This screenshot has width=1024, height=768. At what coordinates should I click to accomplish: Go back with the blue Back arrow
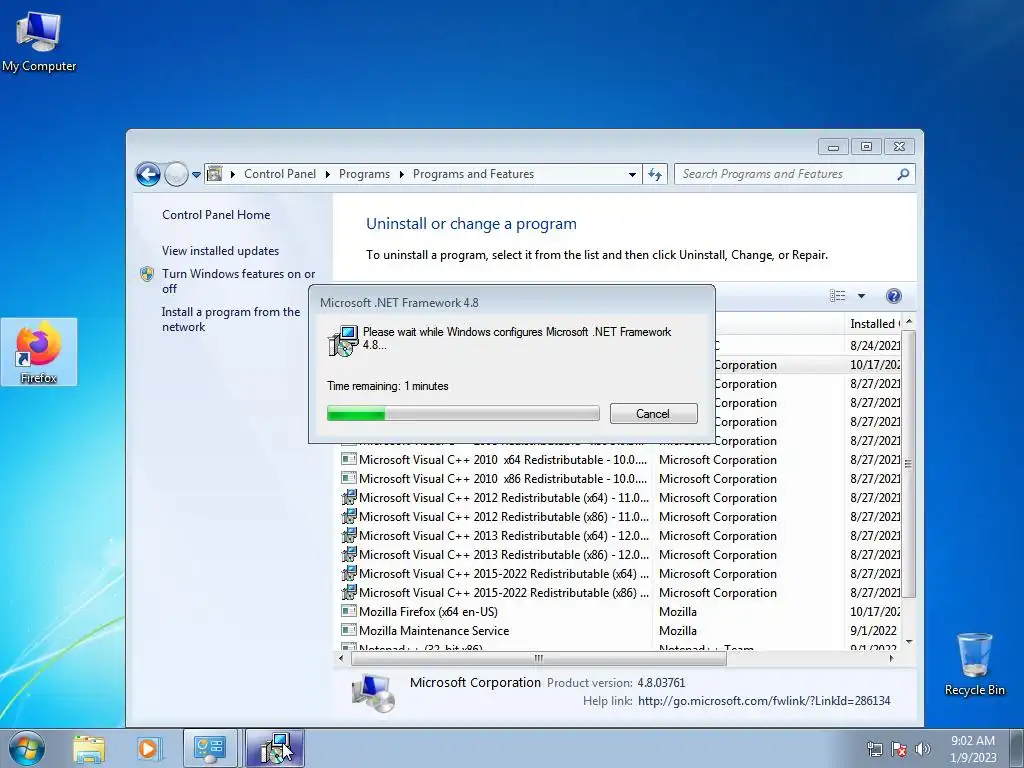148,174
